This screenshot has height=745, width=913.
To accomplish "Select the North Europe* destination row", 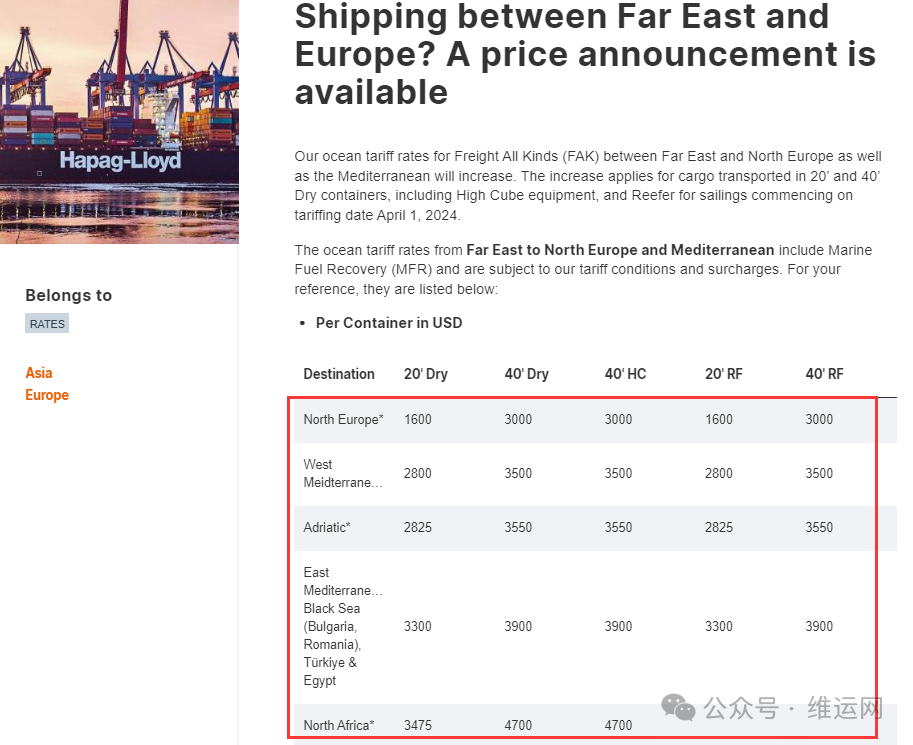I will click(595, 419).
